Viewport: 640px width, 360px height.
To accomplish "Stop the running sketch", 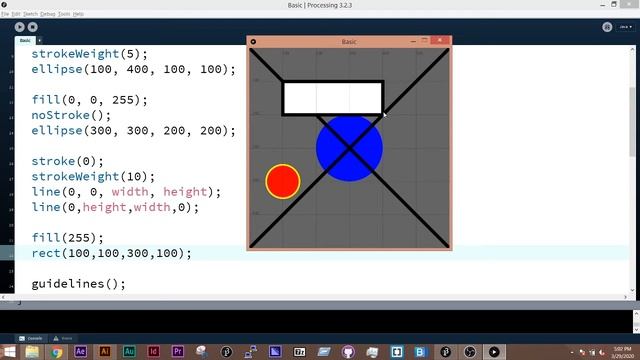I will (33, 27).
